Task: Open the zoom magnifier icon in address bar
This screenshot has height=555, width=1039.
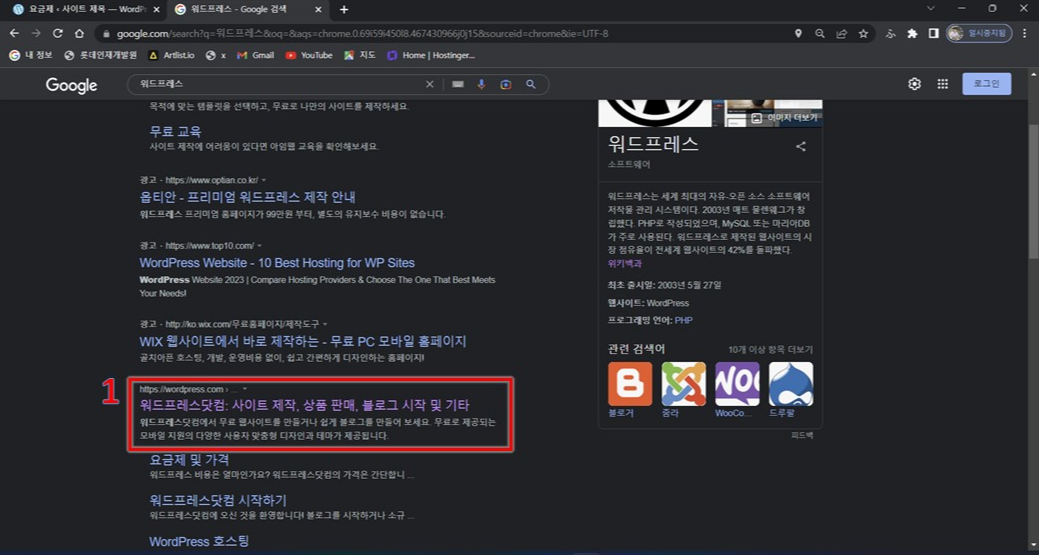Action: [820, 33]
